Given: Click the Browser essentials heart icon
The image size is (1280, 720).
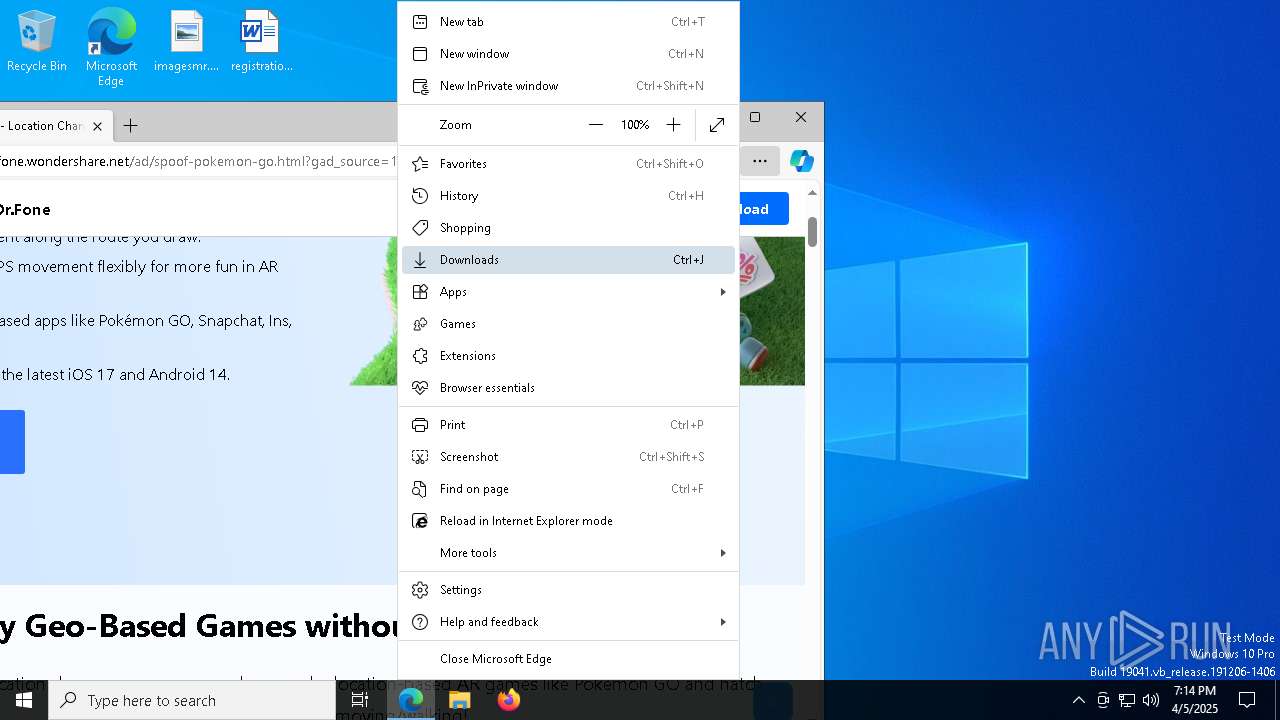Looking at the screenshot, I should click(420, 388).
